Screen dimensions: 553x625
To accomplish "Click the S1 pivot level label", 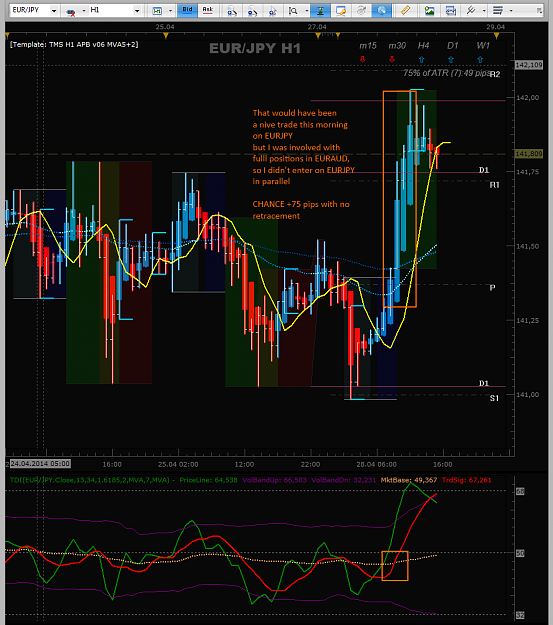I will [x=494, y=398].
